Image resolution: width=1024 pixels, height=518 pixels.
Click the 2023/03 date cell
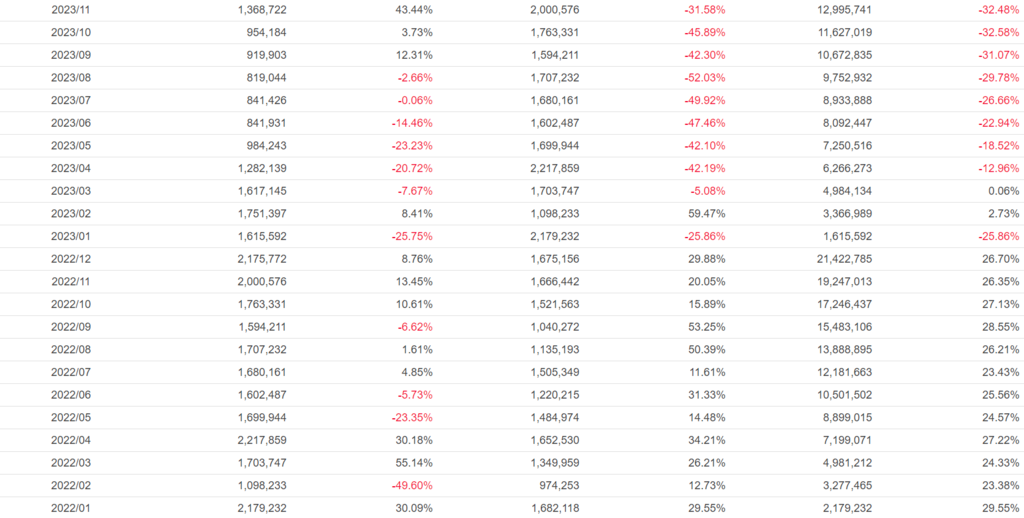(70, 191)
